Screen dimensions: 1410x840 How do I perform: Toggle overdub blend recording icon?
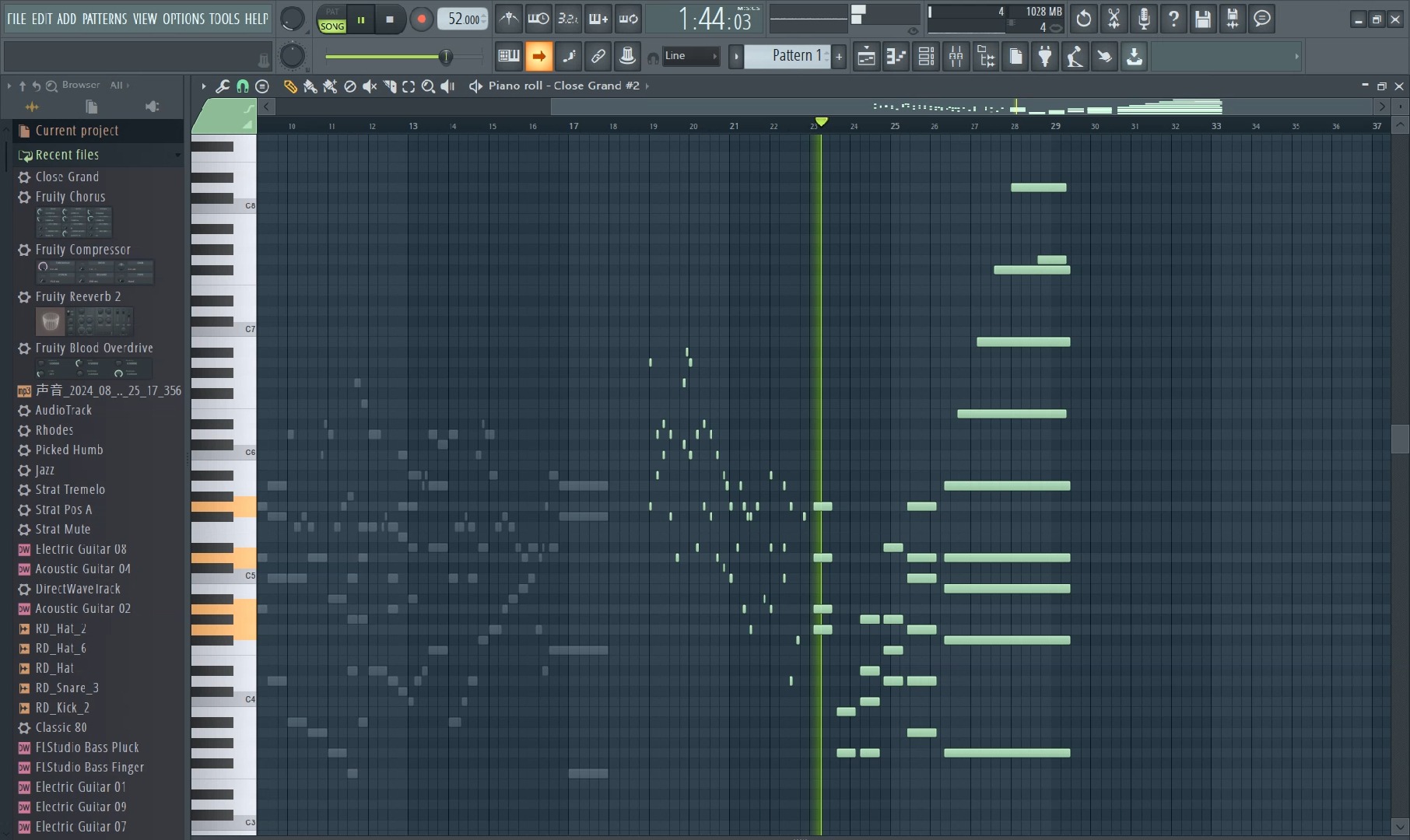pos(598,19)
